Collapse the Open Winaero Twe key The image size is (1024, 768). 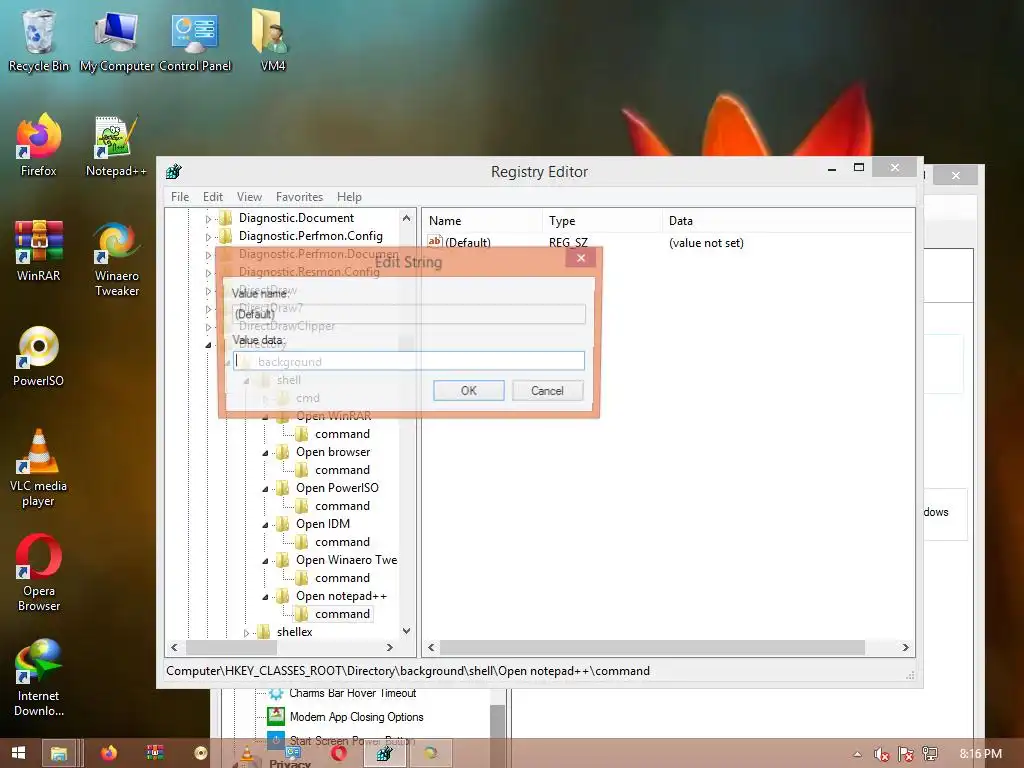pyautogui.click(x=265, y=560)
